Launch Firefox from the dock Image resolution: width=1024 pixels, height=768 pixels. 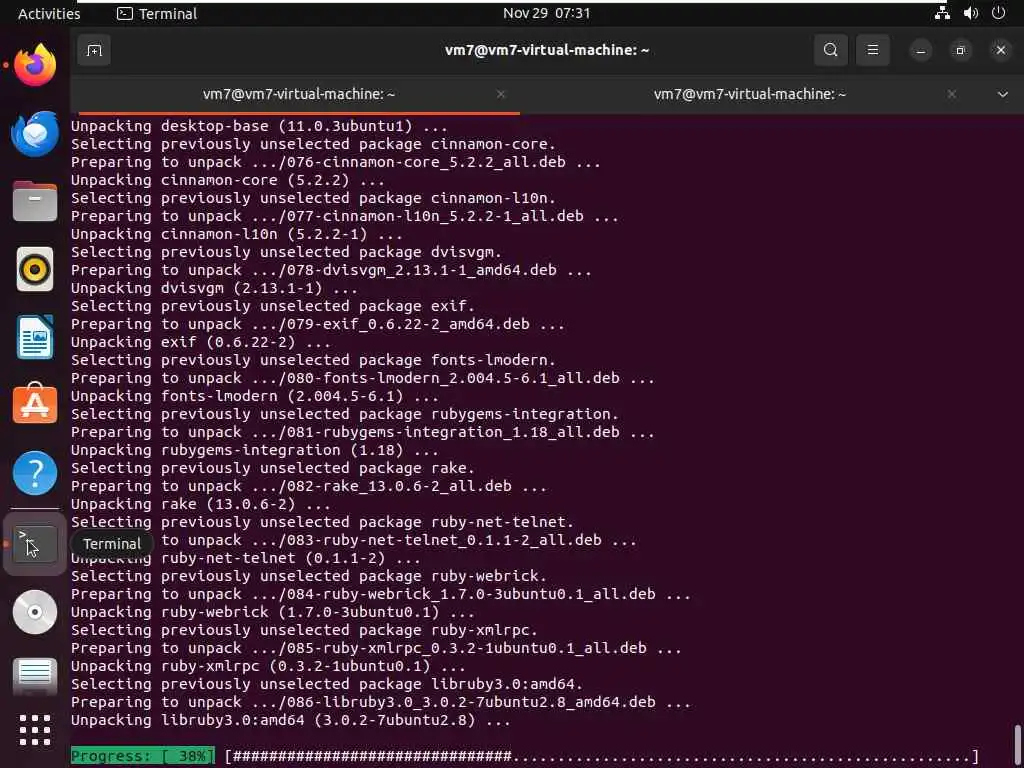coord(35,65)
